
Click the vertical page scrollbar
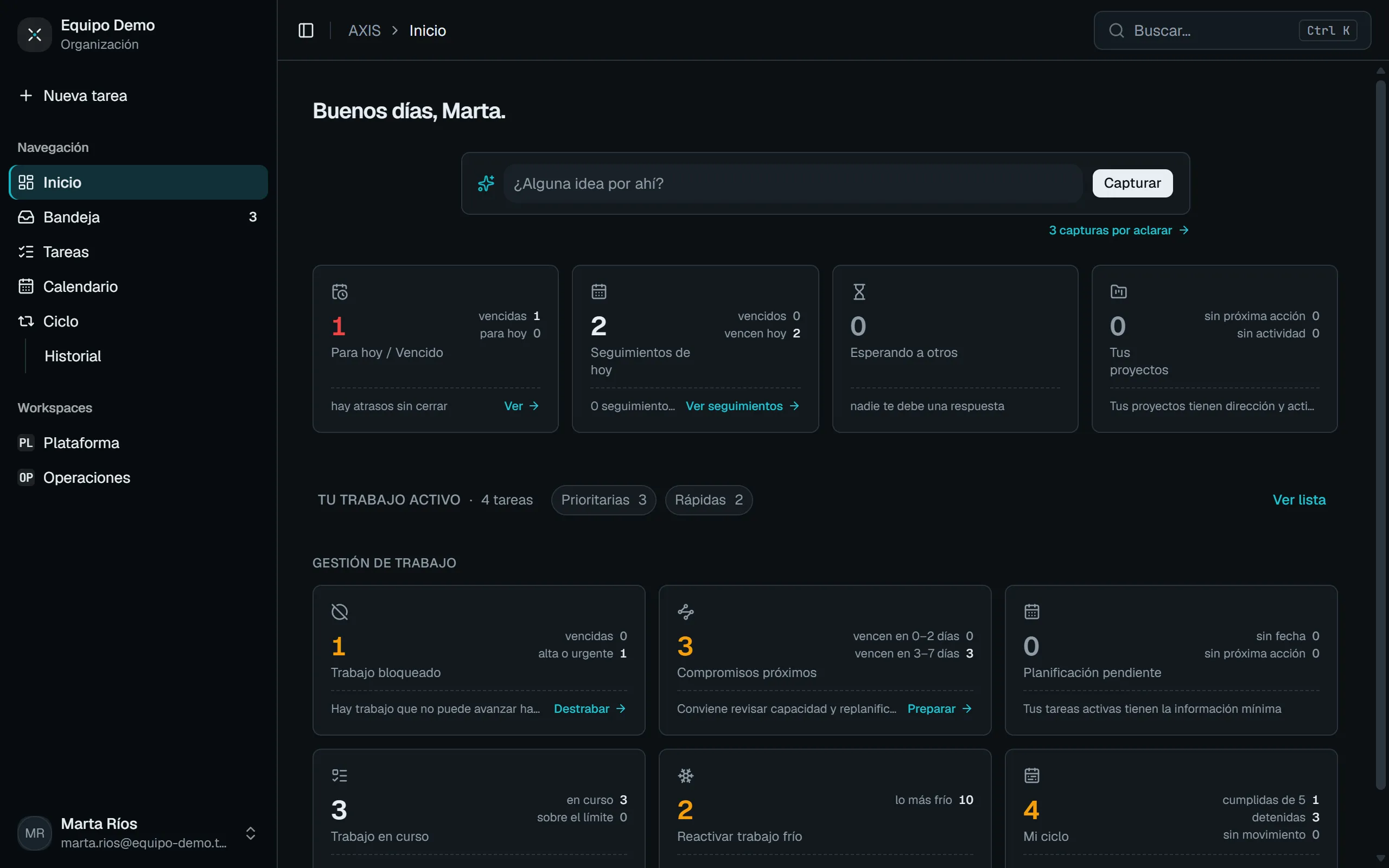(1380, 436)
